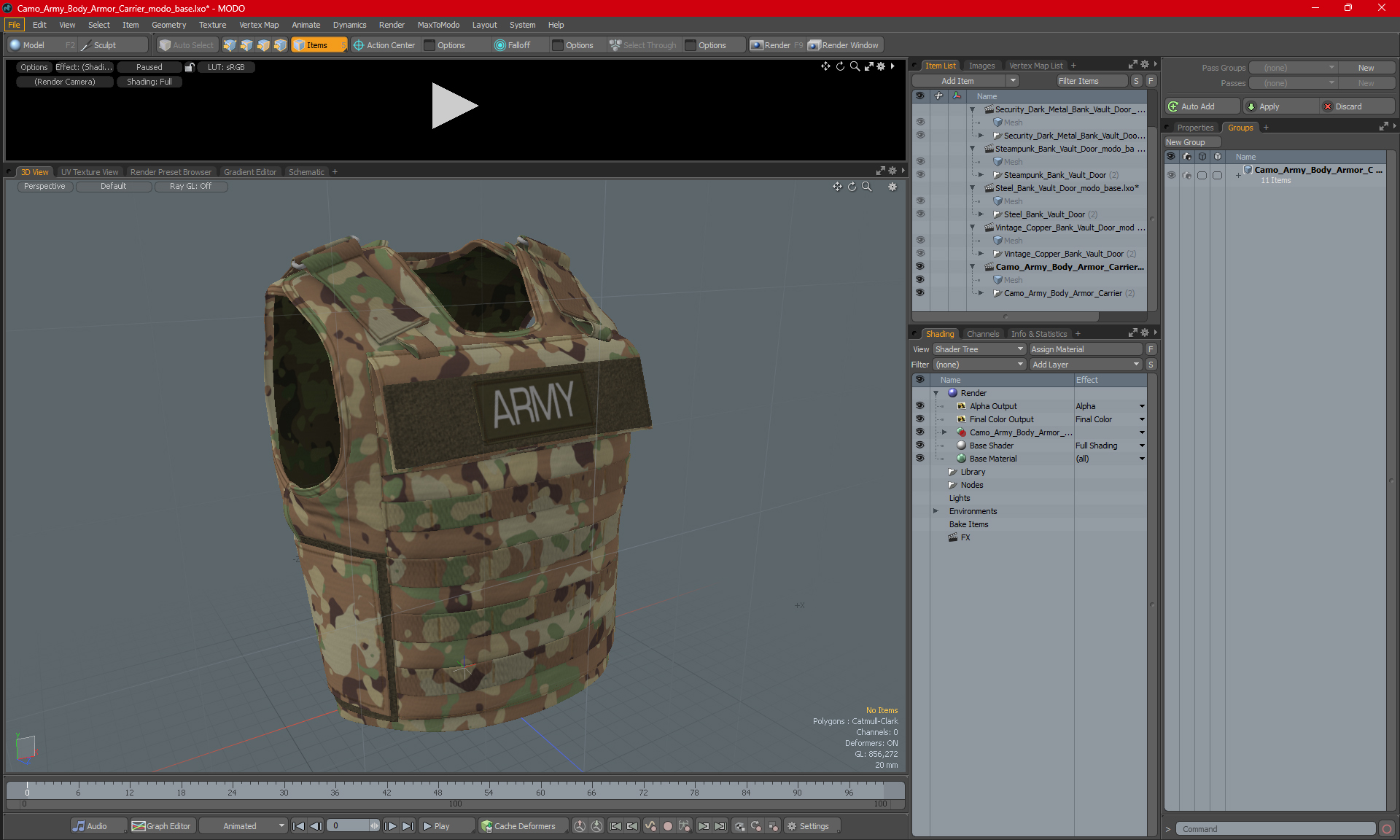This screenshot has width=1400, height=840.
Task: Switch to Images tab
Action: pos(981,66)
